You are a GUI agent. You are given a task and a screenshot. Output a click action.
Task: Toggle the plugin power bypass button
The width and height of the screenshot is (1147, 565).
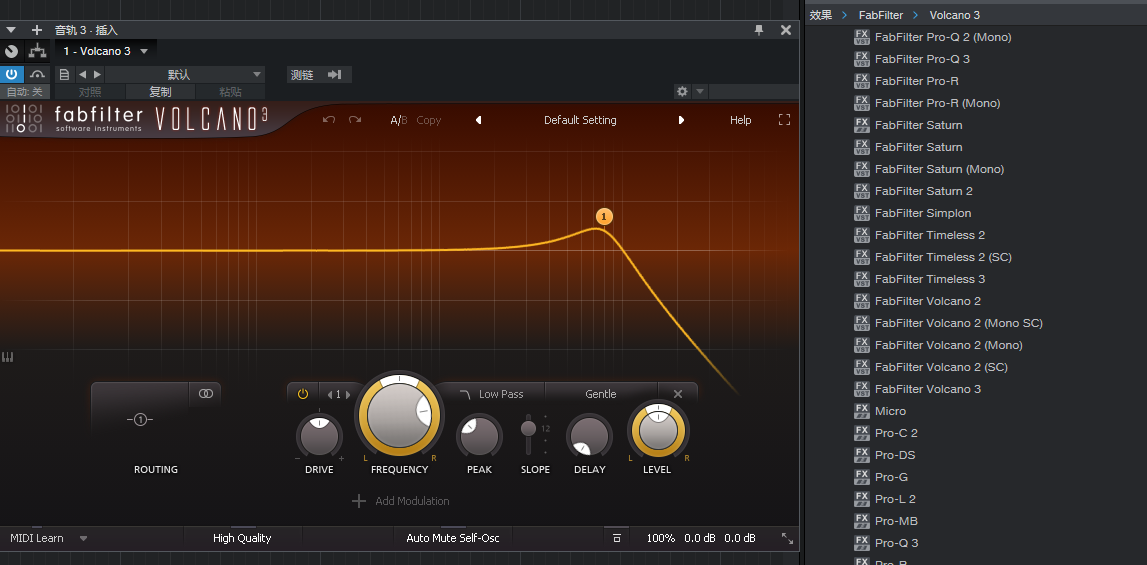point(12,75)
